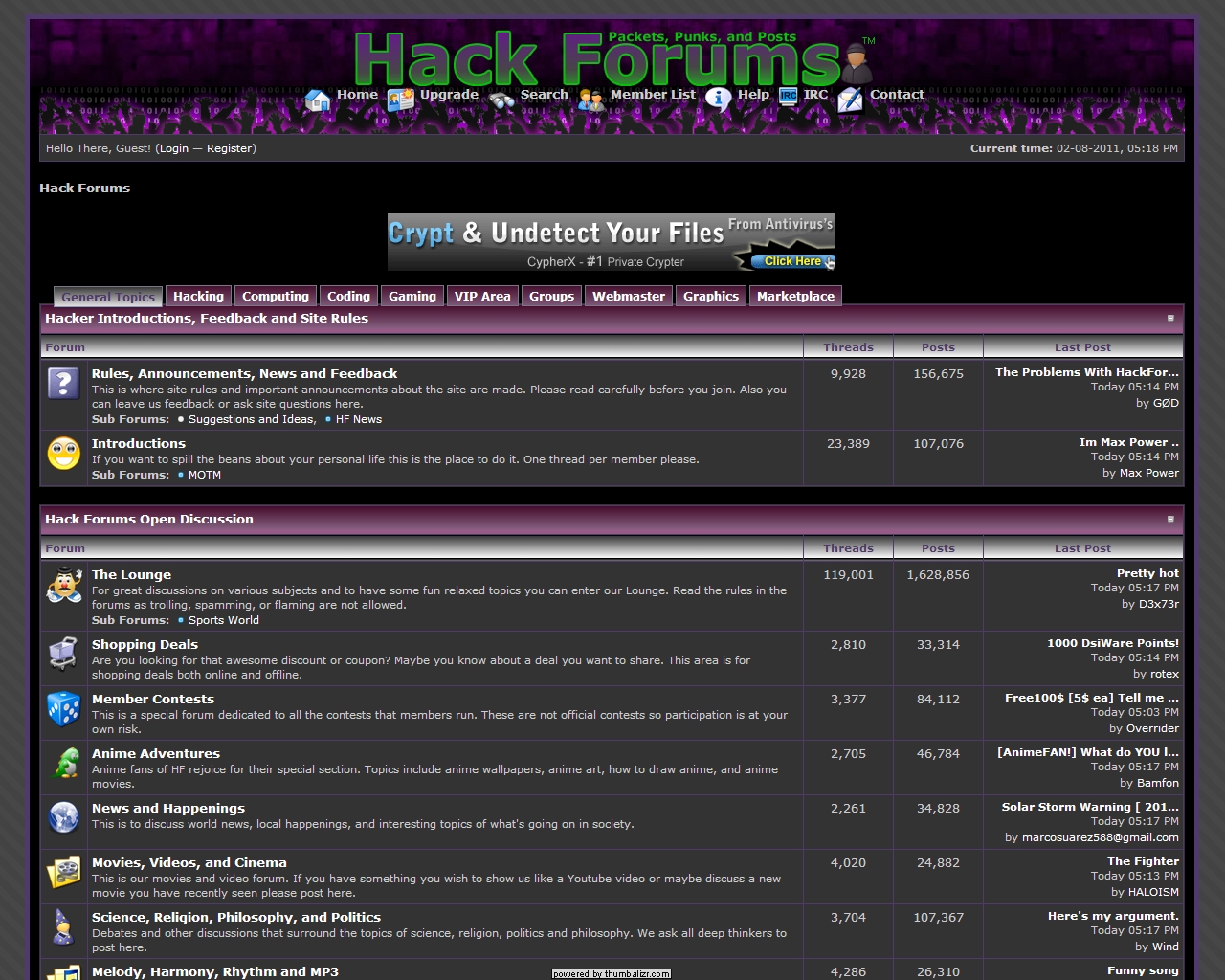This screenshot has height=980, width=1225.
Task: View user D3x73r's profile
Action: 1159,604
